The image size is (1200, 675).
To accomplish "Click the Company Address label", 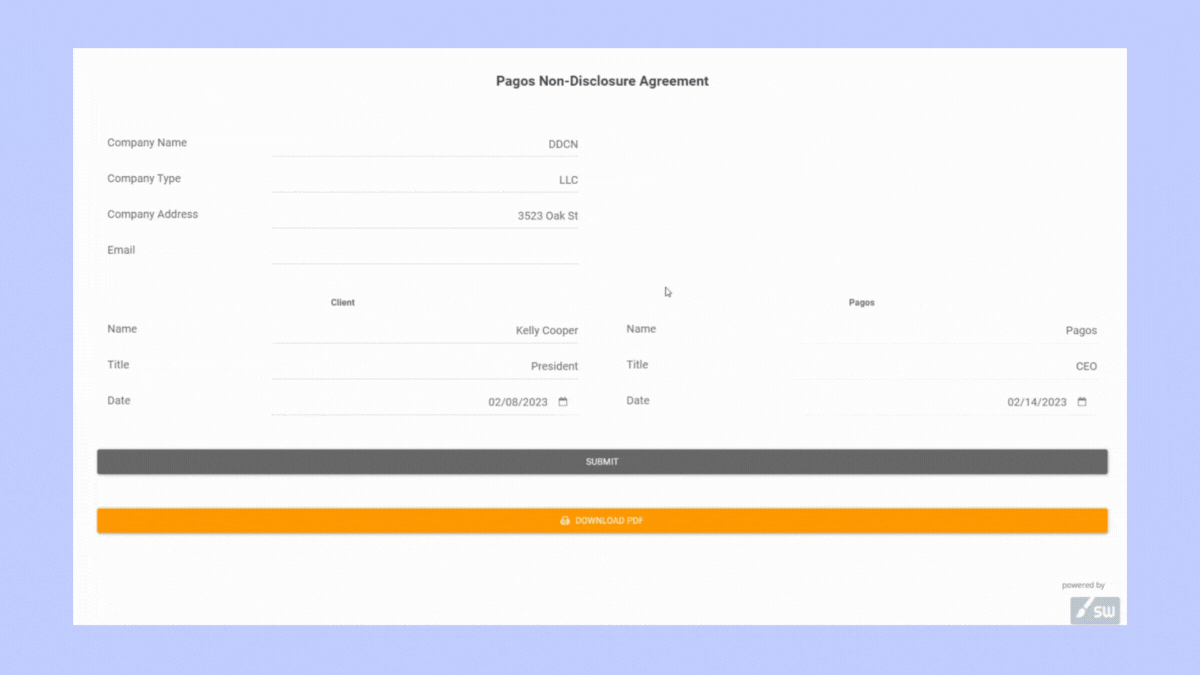I will 153,214.
